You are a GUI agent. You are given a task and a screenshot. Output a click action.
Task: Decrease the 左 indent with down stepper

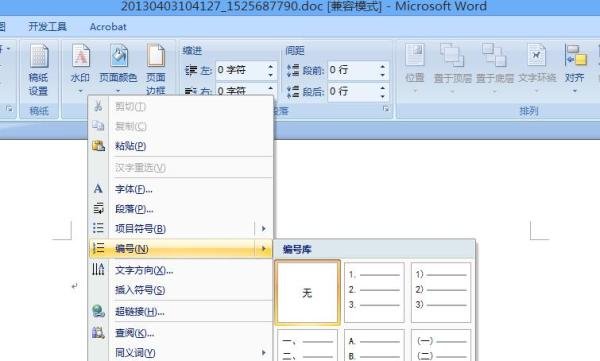(x=271, y=75)
